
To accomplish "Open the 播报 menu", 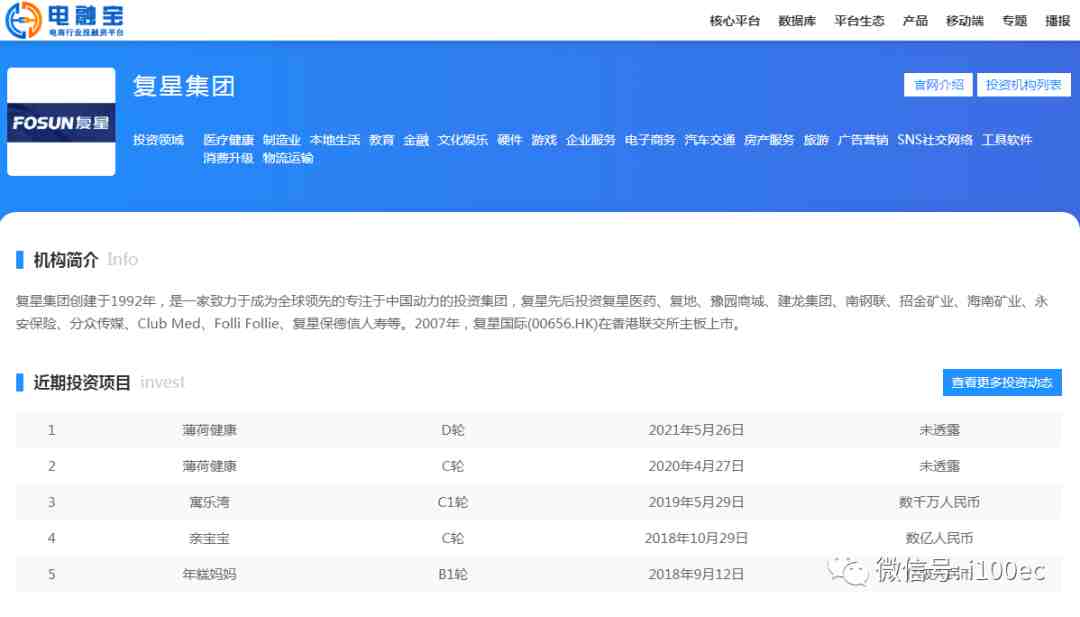I will [1057, 21].
